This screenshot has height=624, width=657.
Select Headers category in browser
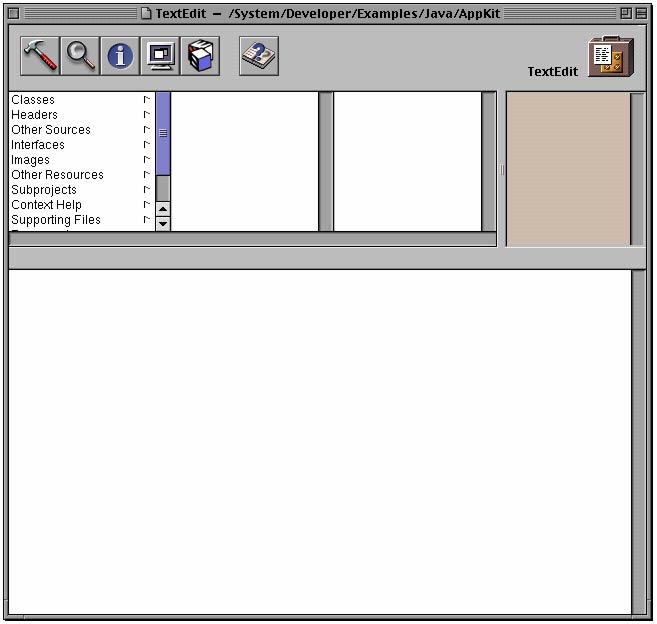click(x=34, y=115)
